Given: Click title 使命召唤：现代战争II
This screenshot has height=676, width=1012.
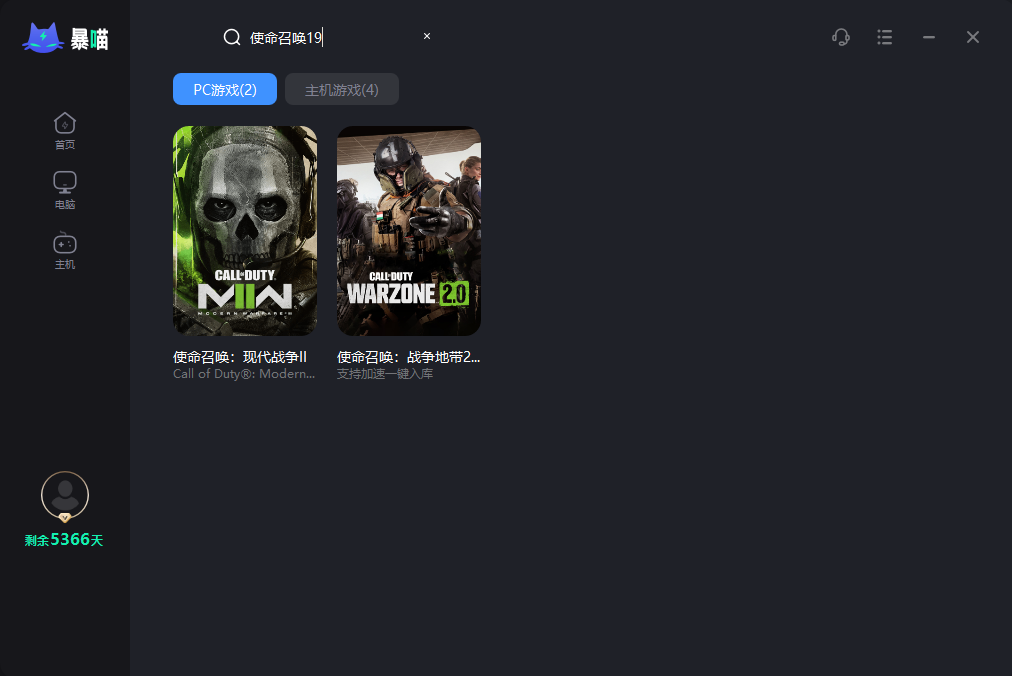Looking at the screenshot, I should point(240,357).
